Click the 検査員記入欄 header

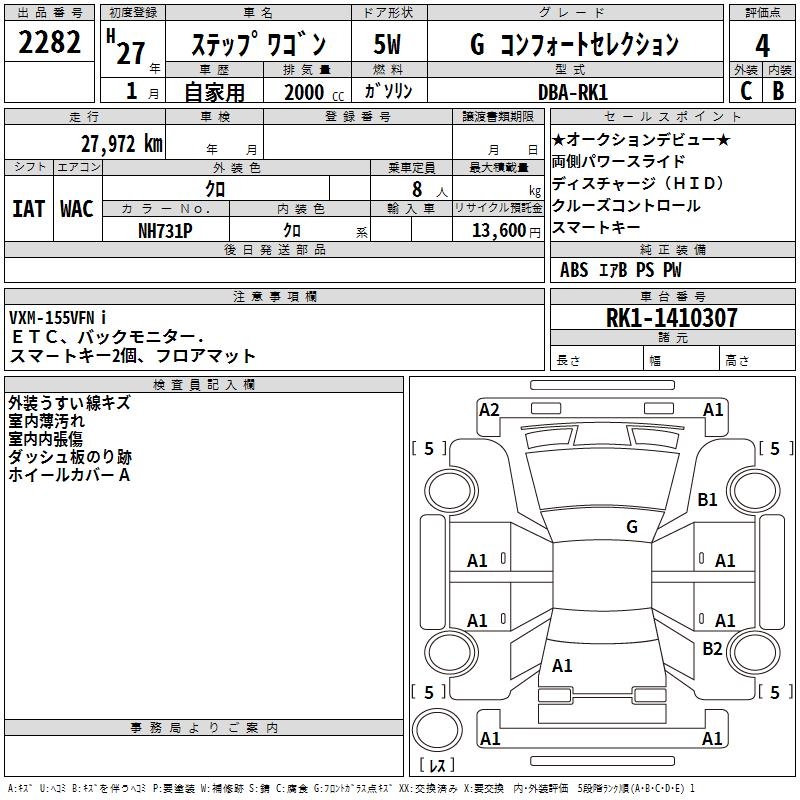coord(204,385)
